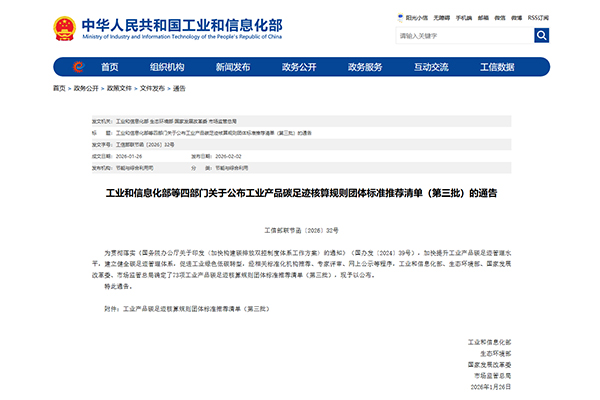Viewport: 600px width, 400px height.
Task: Open the 首页 navigation tab
Action: tap(109, 67)
